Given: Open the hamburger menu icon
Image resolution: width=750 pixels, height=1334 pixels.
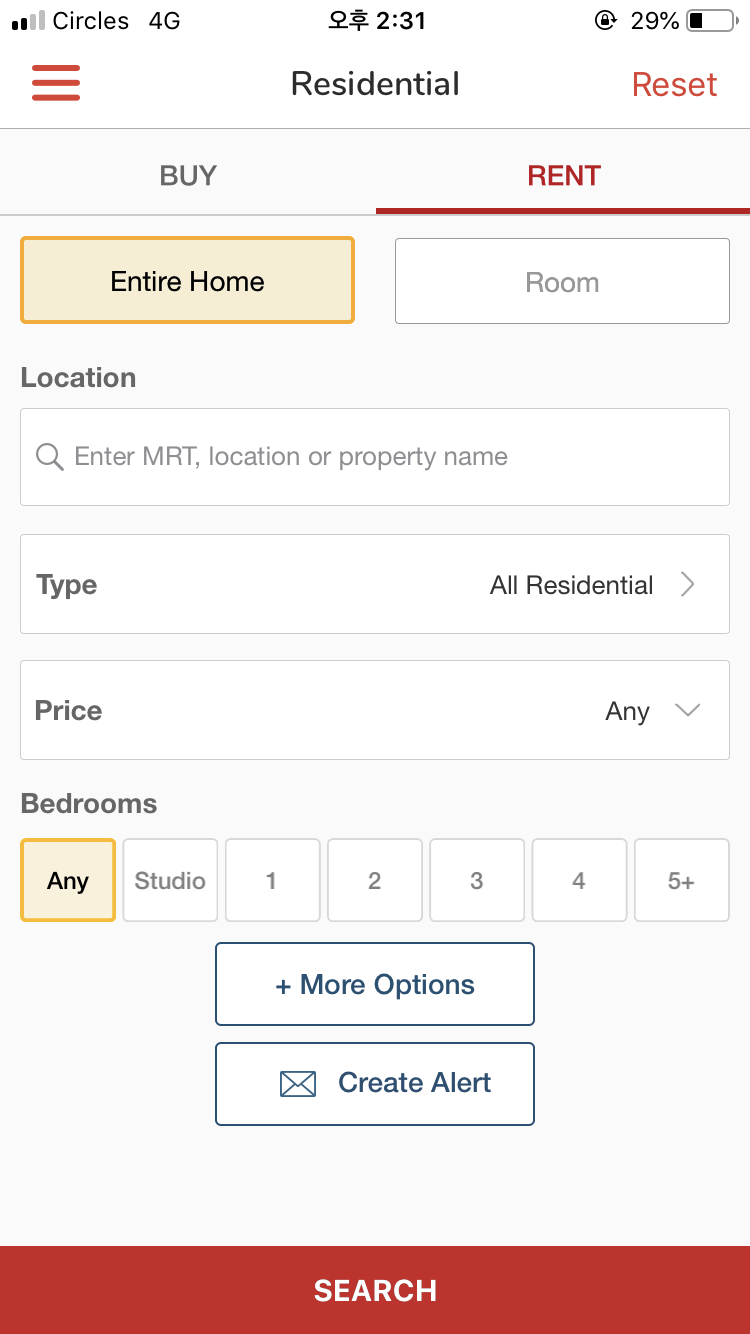Looking at the screenshot, I should (56, 83).
